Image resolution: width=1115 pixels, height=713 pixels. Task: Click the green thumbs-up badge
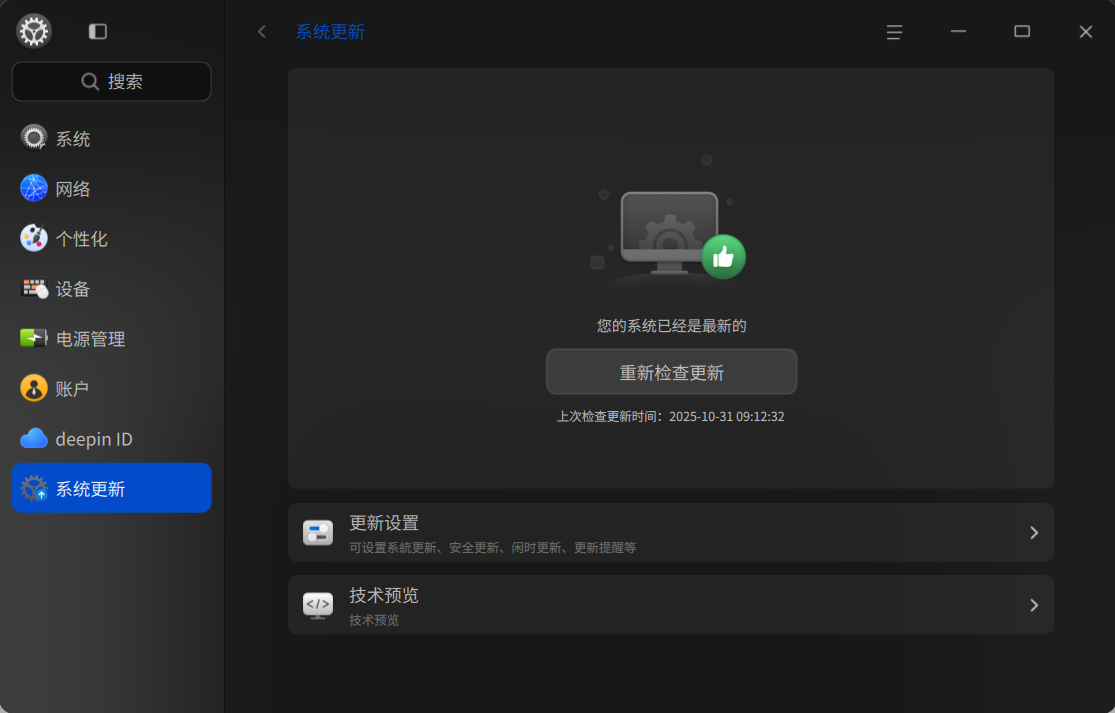click(723, 257)
